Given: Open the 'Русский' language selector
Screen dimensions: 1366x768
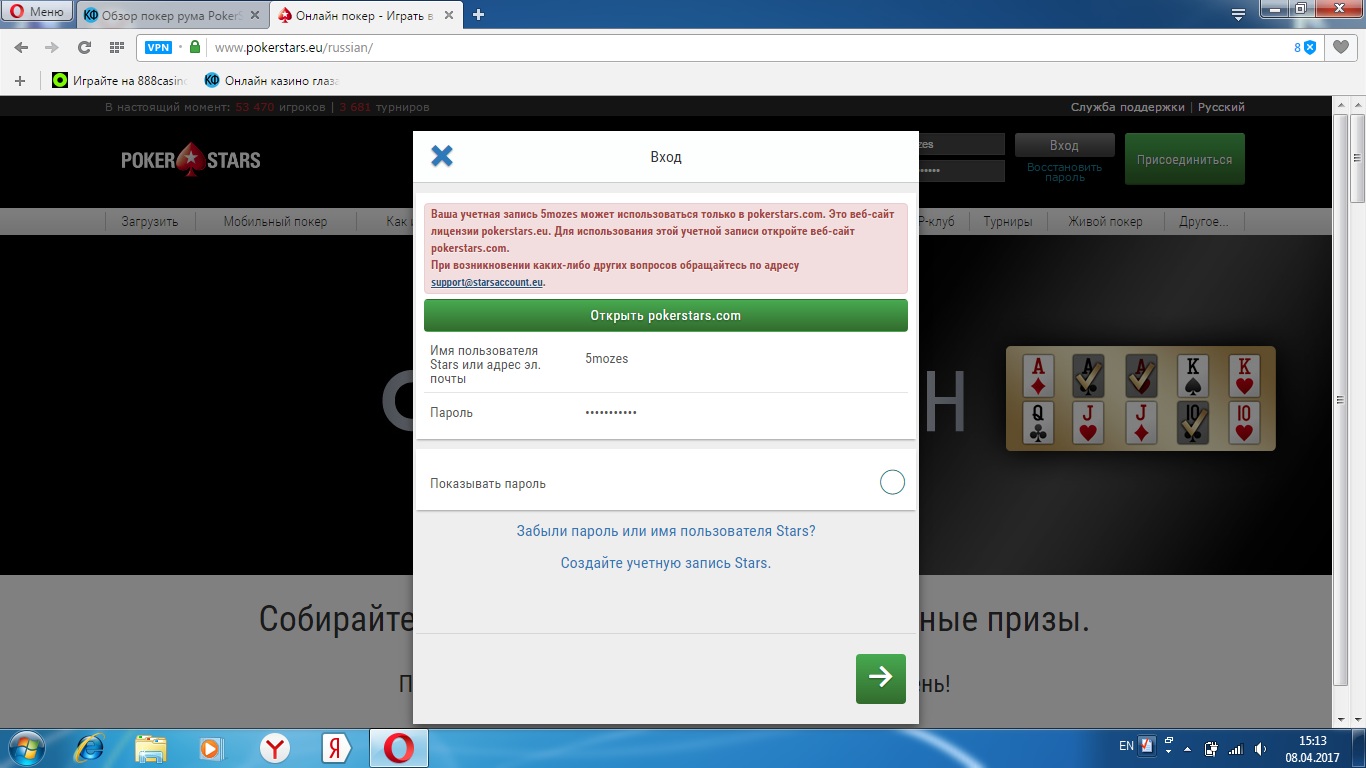Looking at the screenshot, I should pos(1221,107).
